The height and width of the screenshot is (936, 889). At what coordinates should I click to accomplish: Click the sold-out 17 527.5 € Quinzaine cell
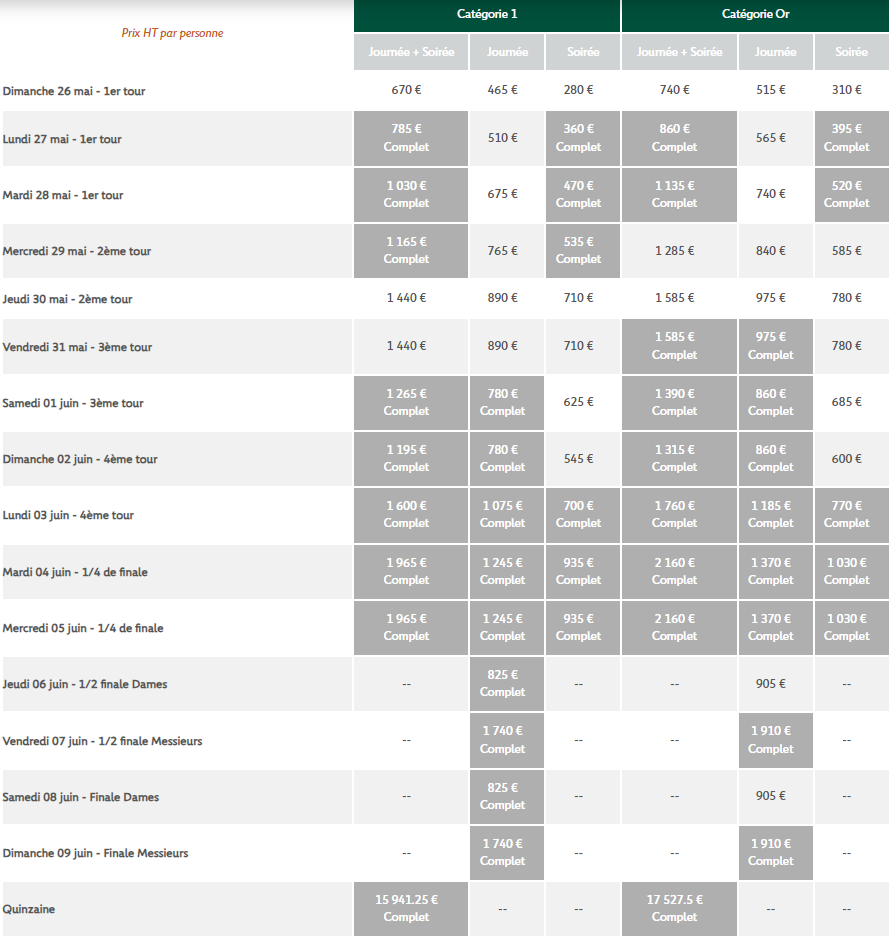pyautogui.click(x=674, y=908)
